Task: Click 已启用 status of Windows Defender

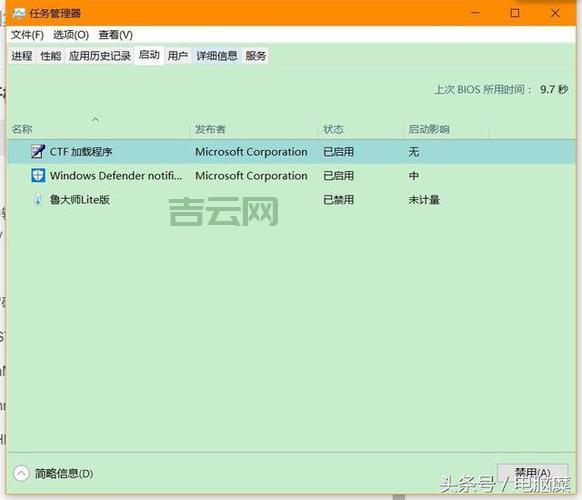Action: point(338,176)
